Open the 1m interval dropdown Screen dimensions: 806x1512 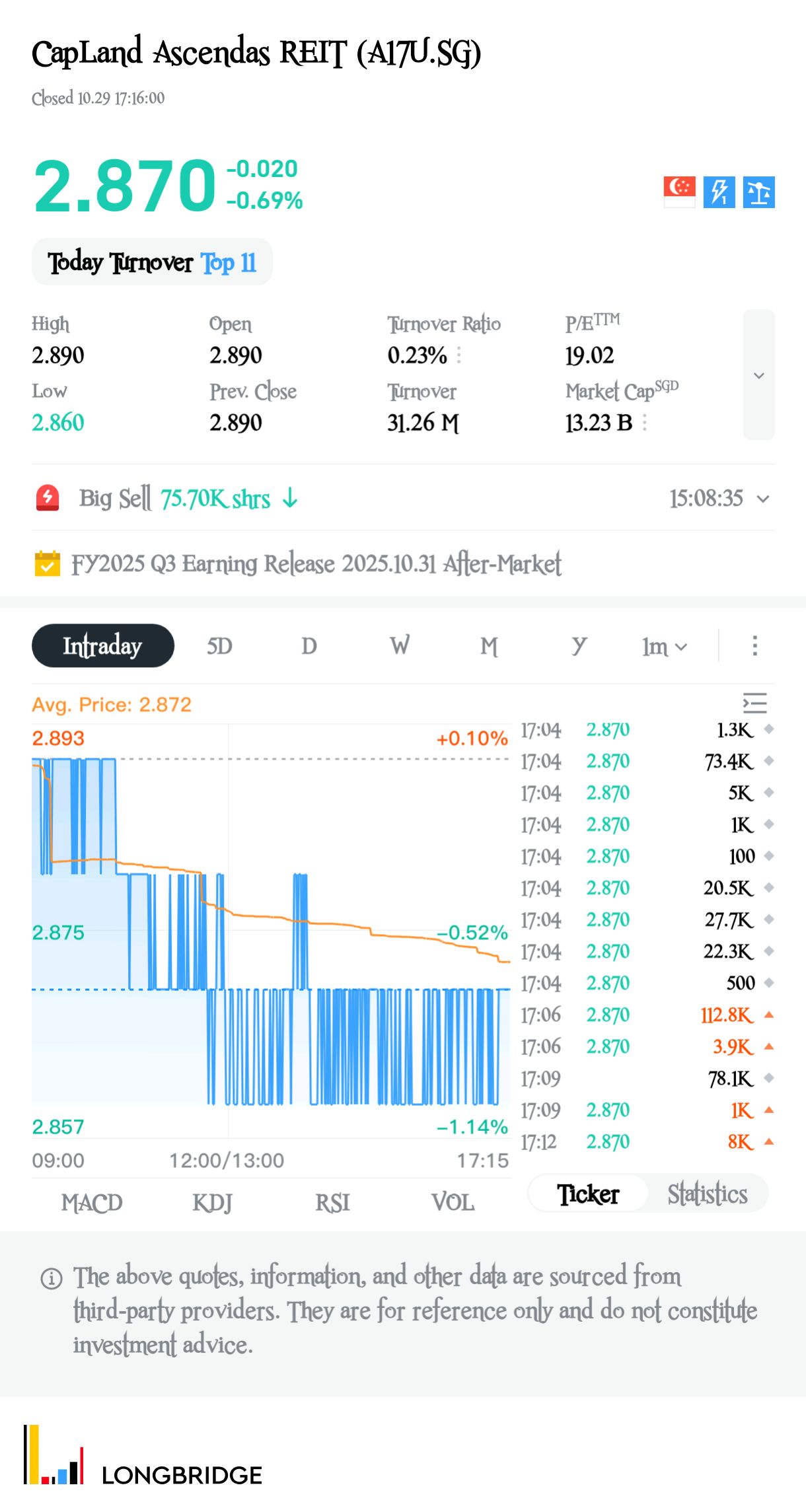click(665, 646)
